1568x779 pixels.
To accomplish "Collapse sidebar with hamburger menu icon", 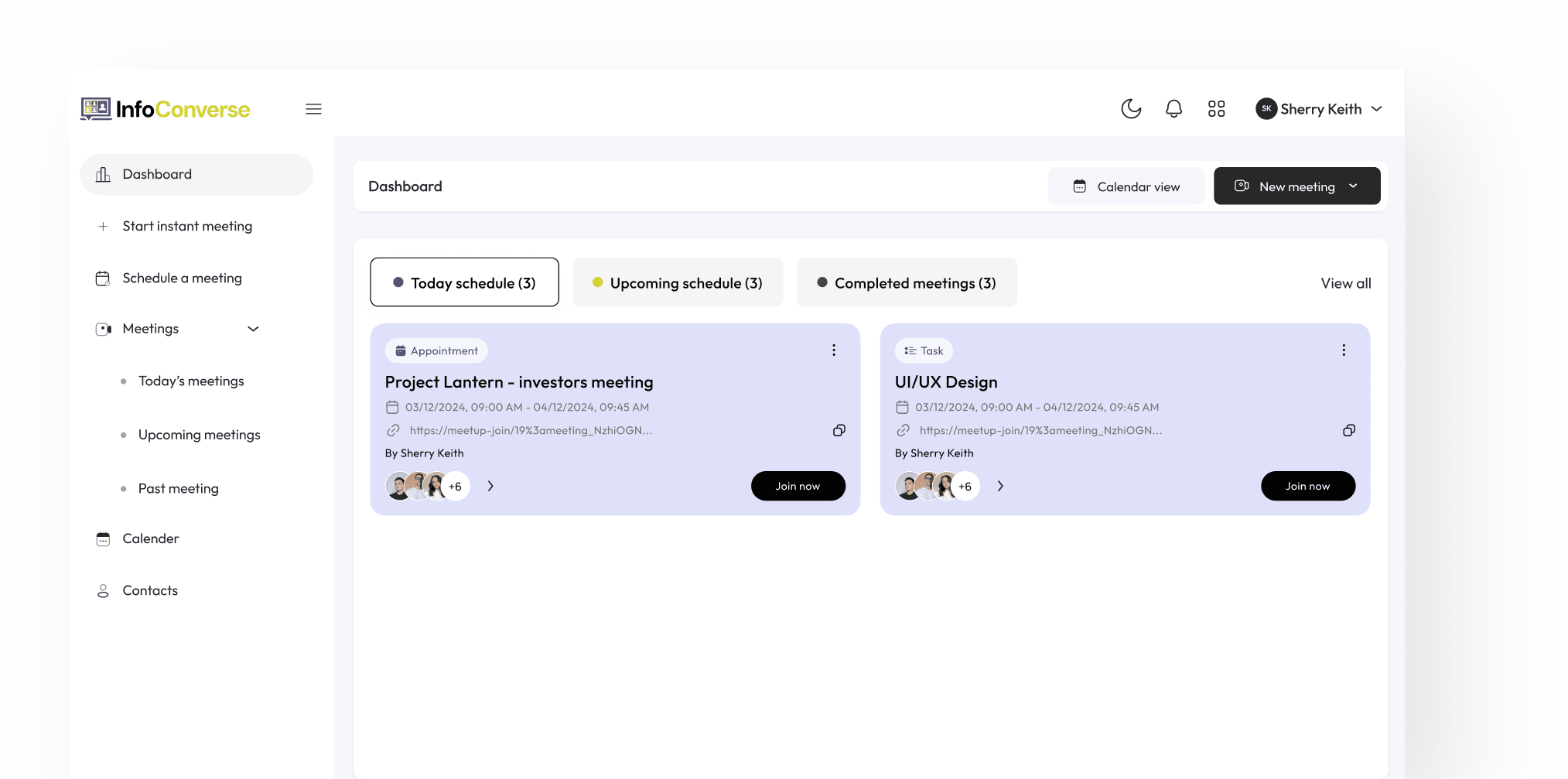I will [313, 109].
